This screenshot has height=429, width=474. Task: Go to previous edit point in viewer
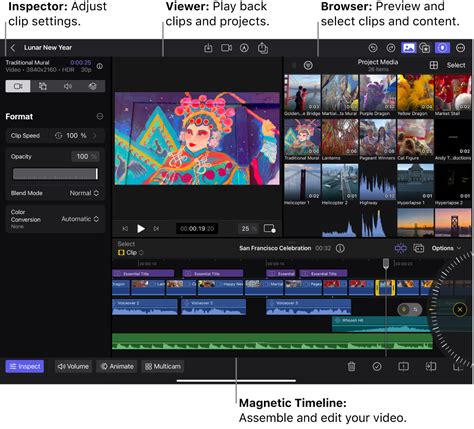(125, 229)
